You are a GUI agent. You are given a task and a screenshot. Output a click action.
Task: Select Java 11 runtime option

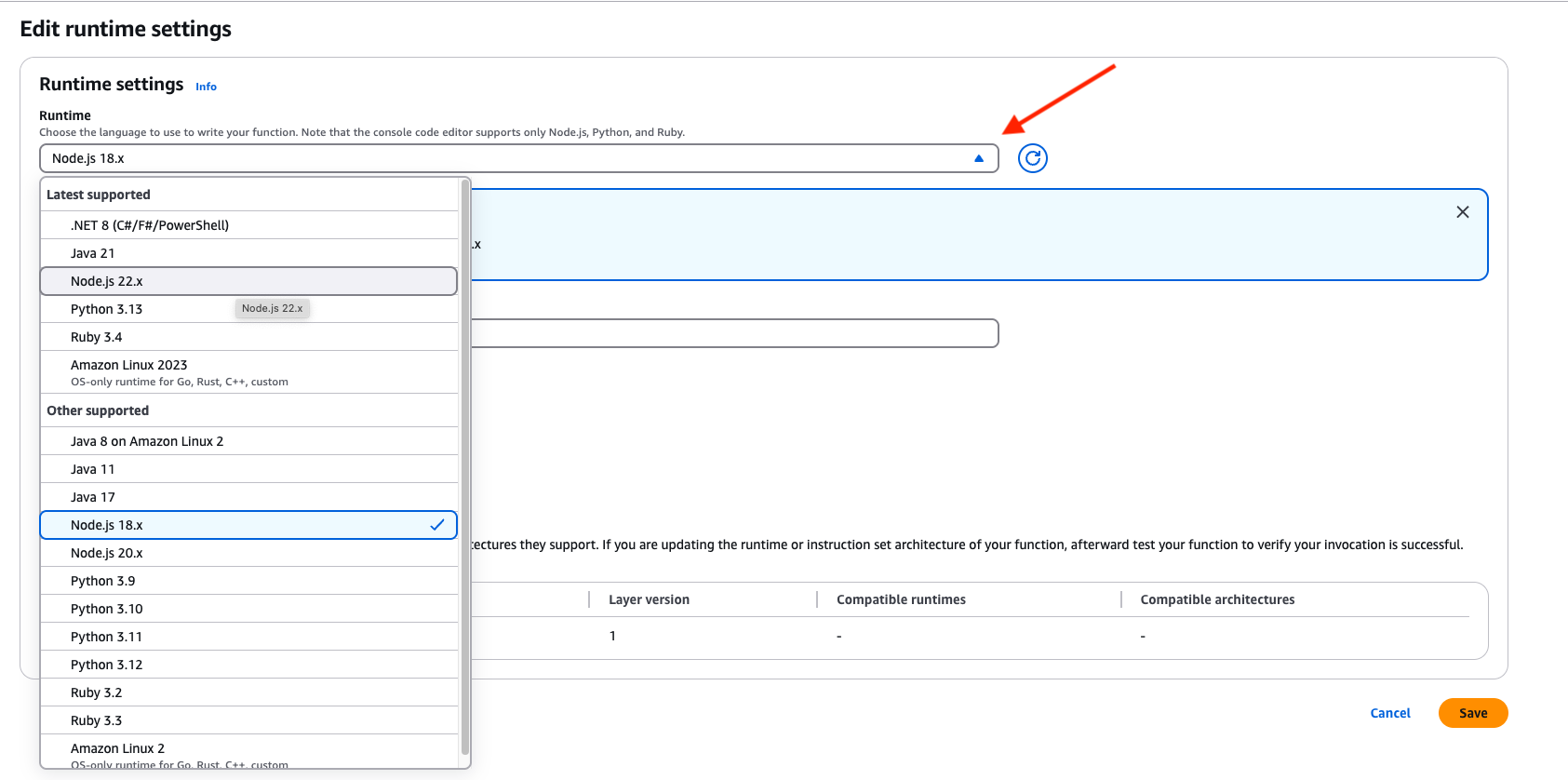[249, 469]
